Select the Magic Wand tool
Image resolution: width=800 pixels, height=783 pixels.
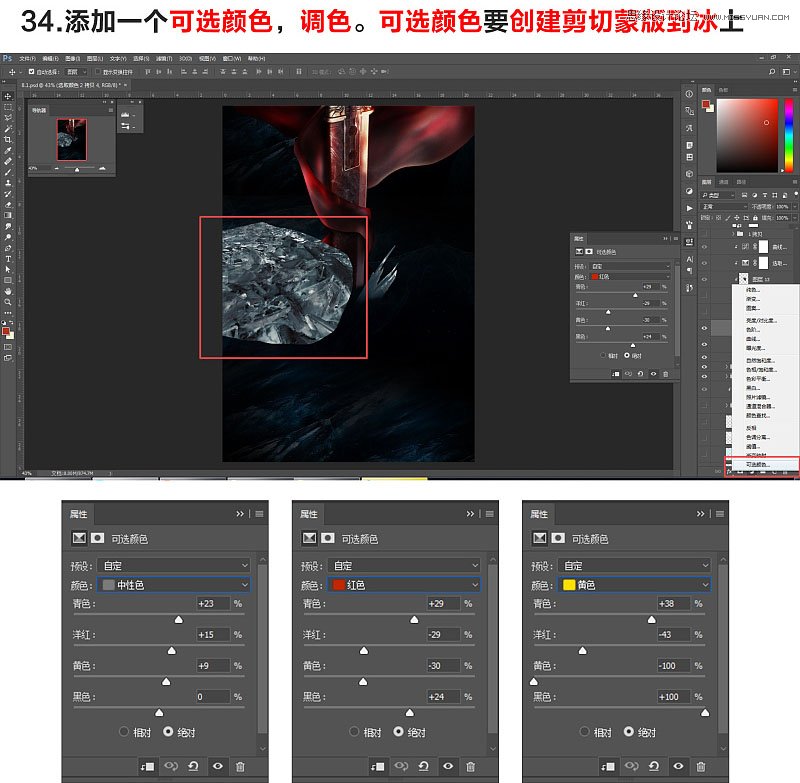pos(8,129)
